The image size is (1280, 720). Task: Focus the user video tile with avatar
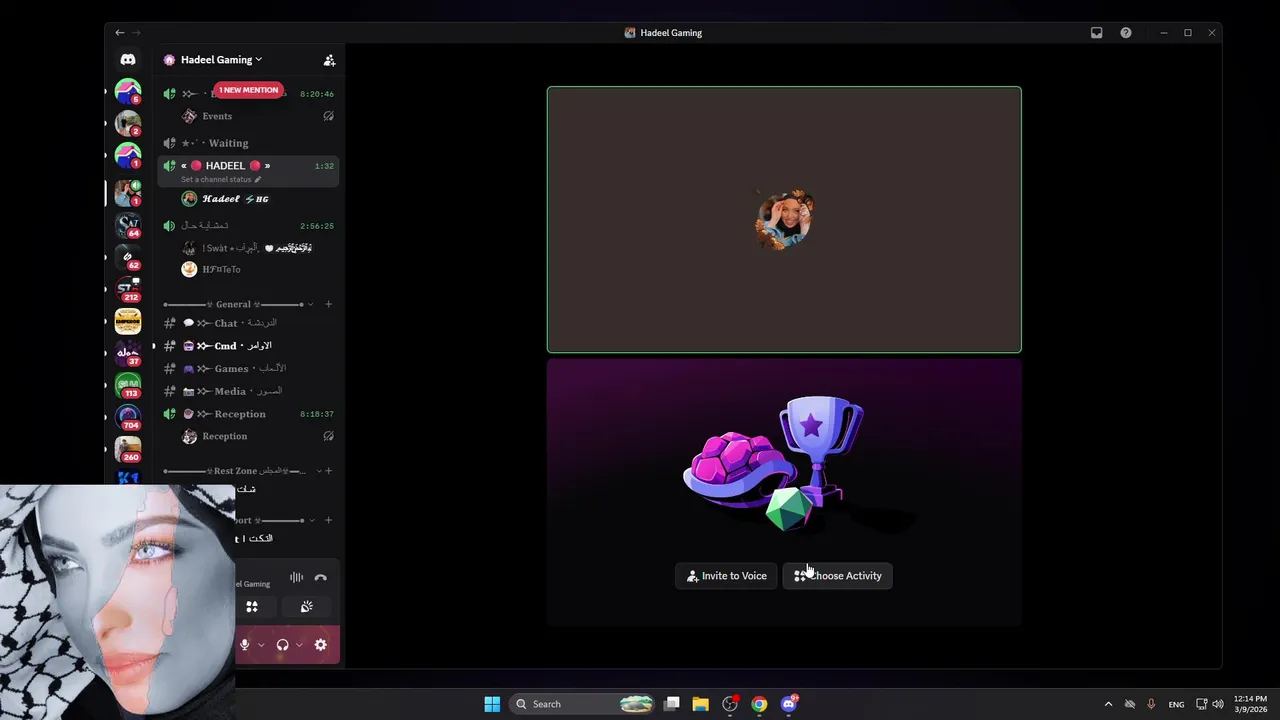pos(784,220)
